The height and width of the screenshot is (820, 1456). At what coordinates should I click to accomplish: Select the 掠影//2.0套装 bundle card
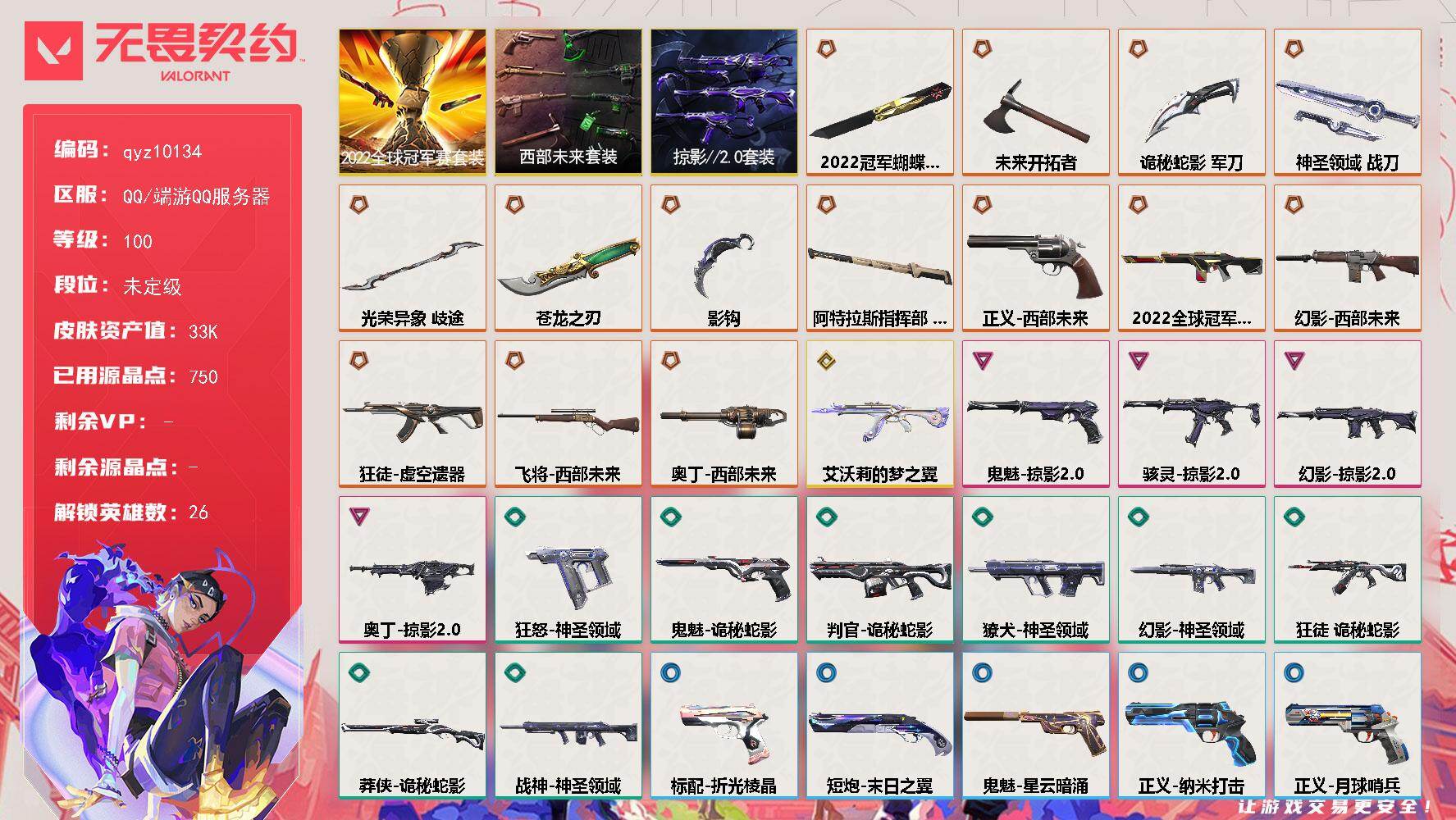pyautogui.click(x=724, y=102)
